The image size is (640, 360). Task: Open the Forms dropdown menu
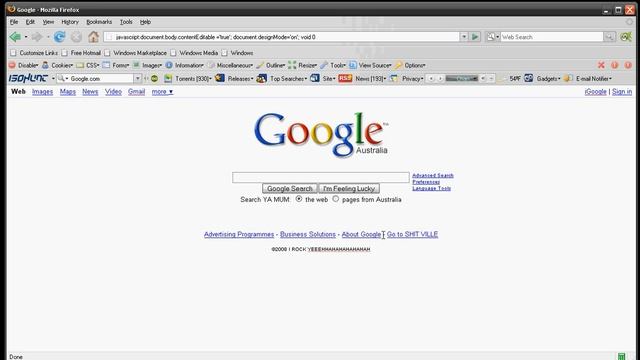click(121, 65)
